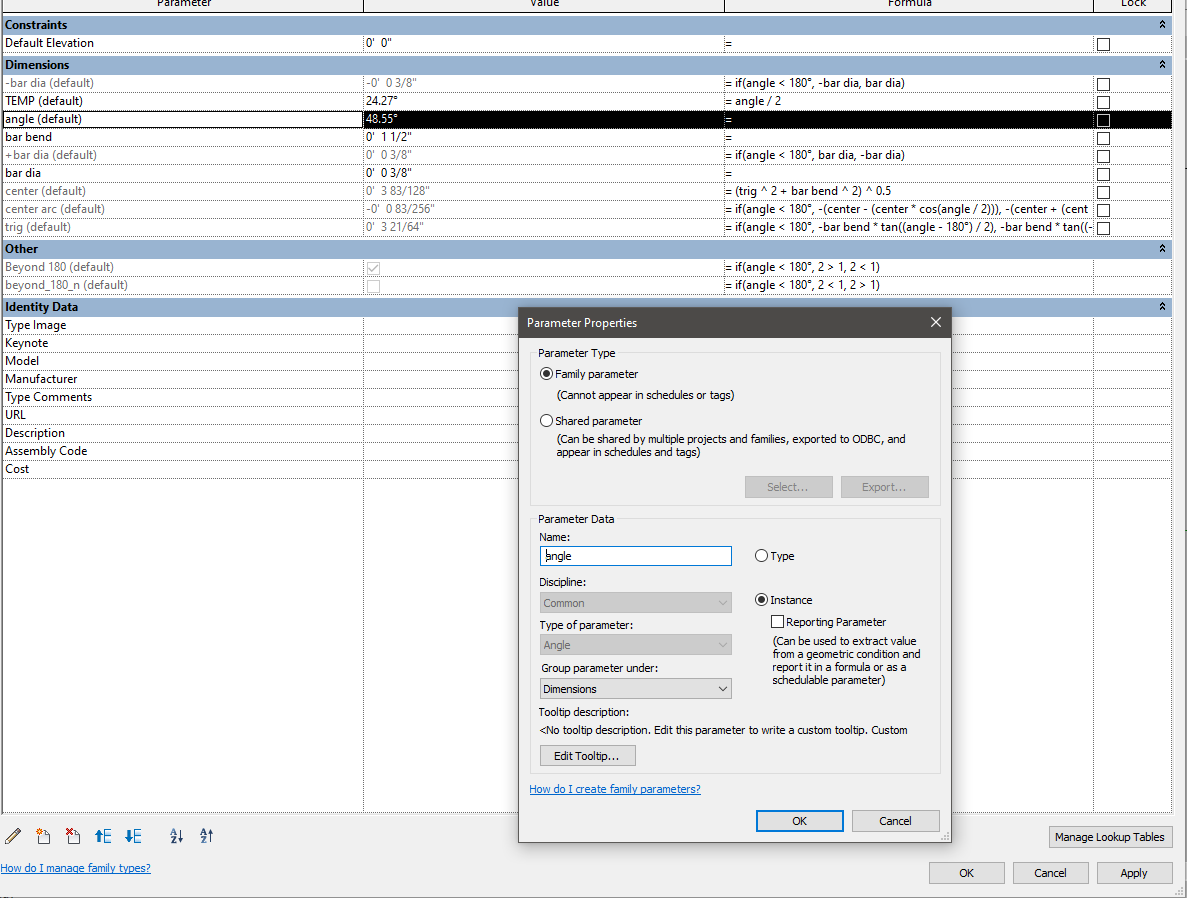Open the Discipline dropdown
Viewport: 1187px width, 898px height.
(635, 603)
